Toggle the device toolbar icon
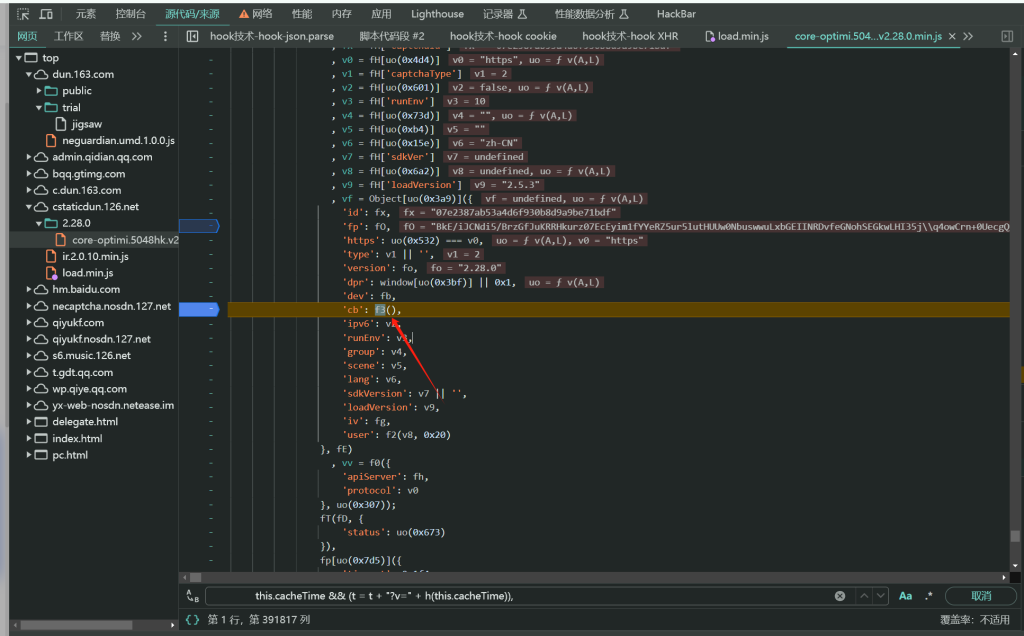Viewport: 1024px width, 636px height. (47, 14)
